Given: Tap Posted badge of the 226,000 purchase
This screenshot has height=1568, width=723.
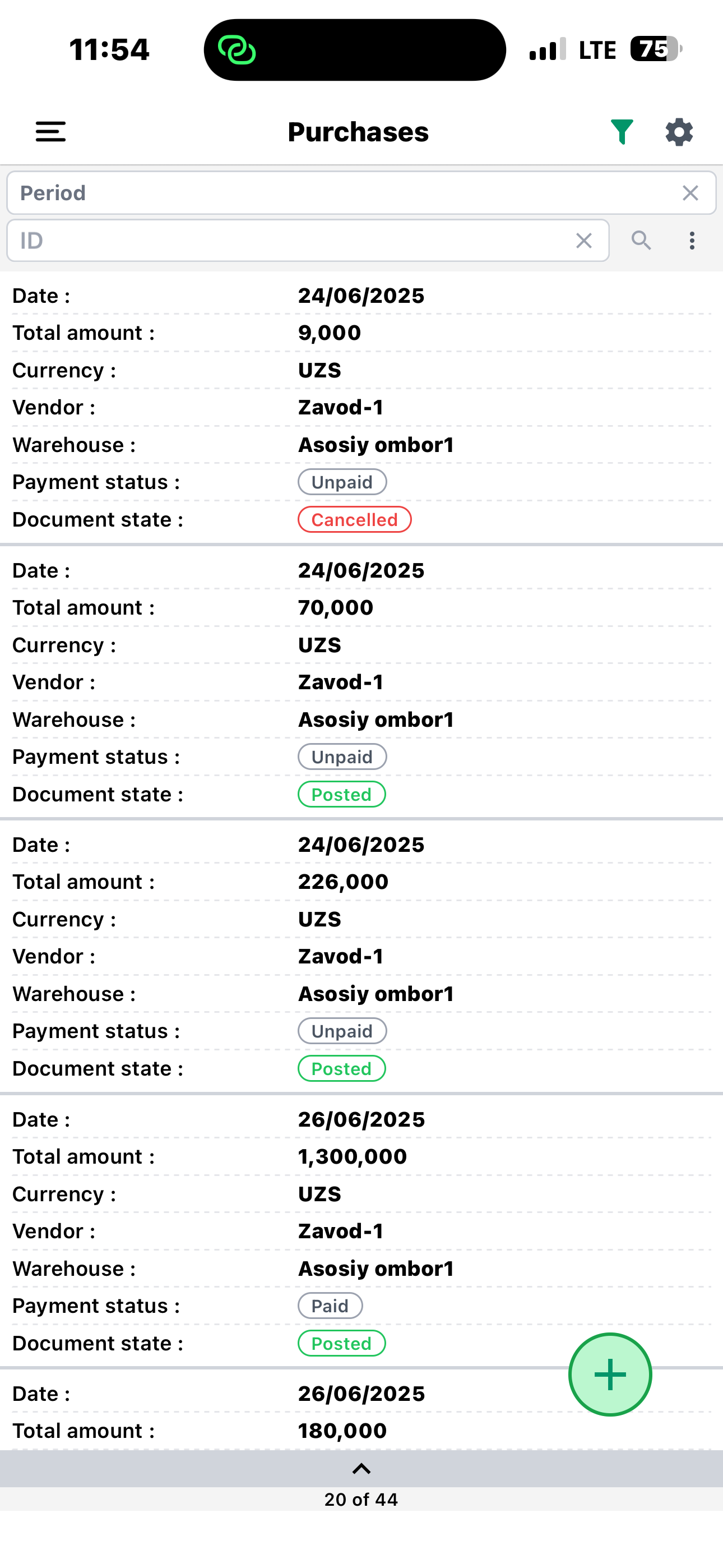Looking at the screenshot, I should (341, 1069).
